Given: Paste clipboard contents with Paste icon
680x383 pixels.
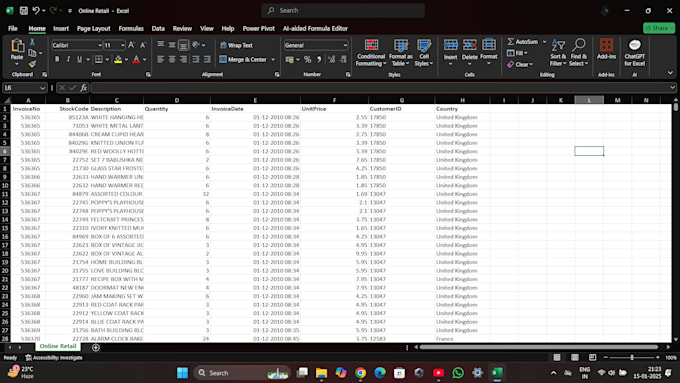Looking at the screenshot, I should pyautogui.click(x=17, y=46).
